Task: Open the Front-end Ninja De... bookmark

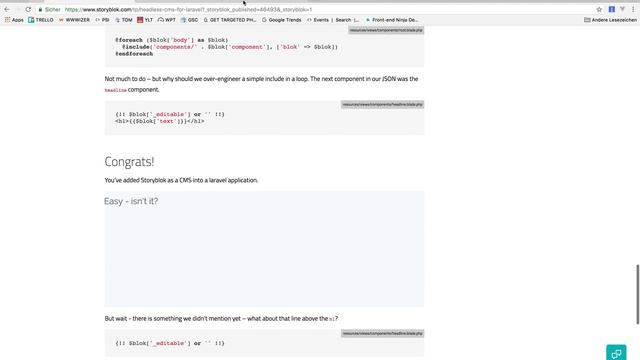Action: [x=392, y=20]
